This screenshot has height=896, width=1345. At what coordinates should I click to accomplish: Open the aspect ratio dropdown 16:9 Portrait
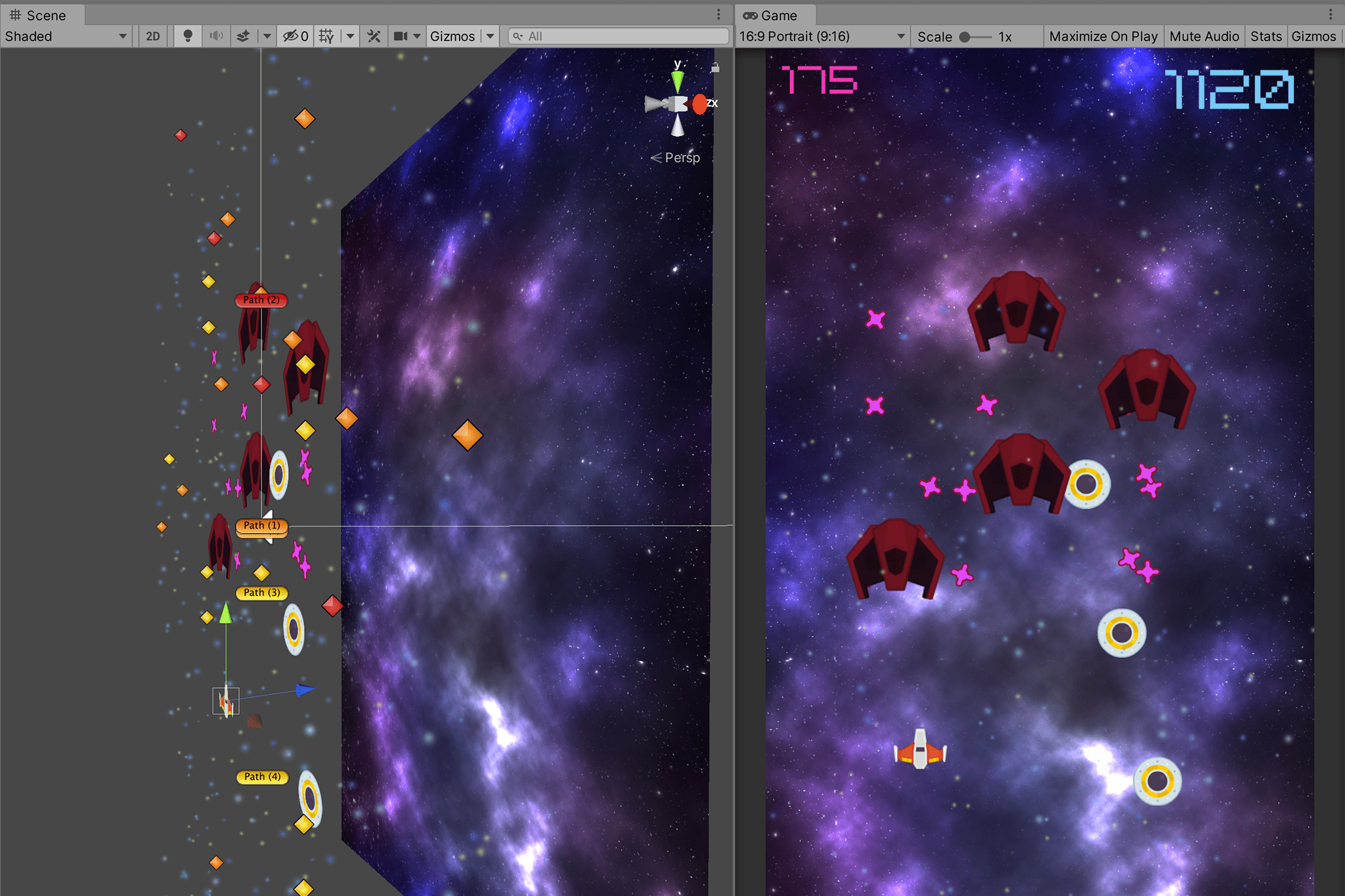tap(822, 36)
